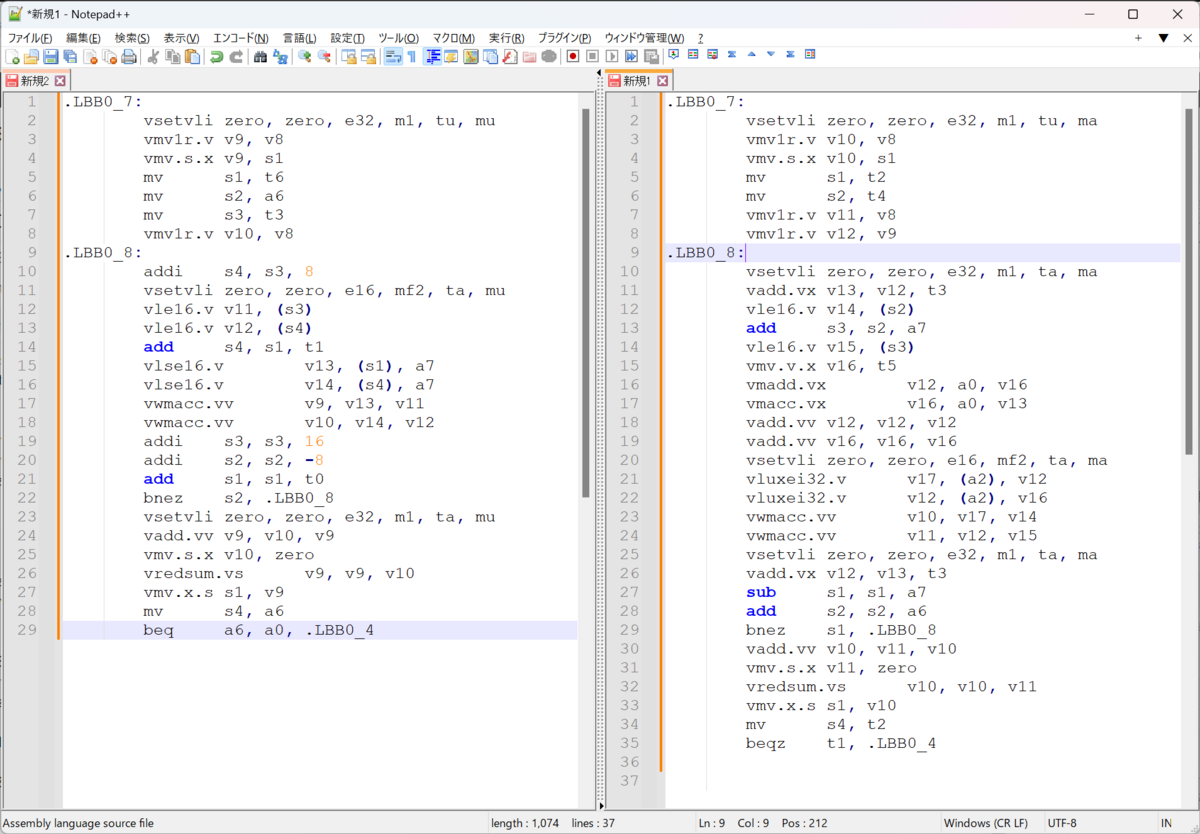This screenshot has width=1200, height=834.
Task: Click the + button for a new tab
Action: 1138,38
